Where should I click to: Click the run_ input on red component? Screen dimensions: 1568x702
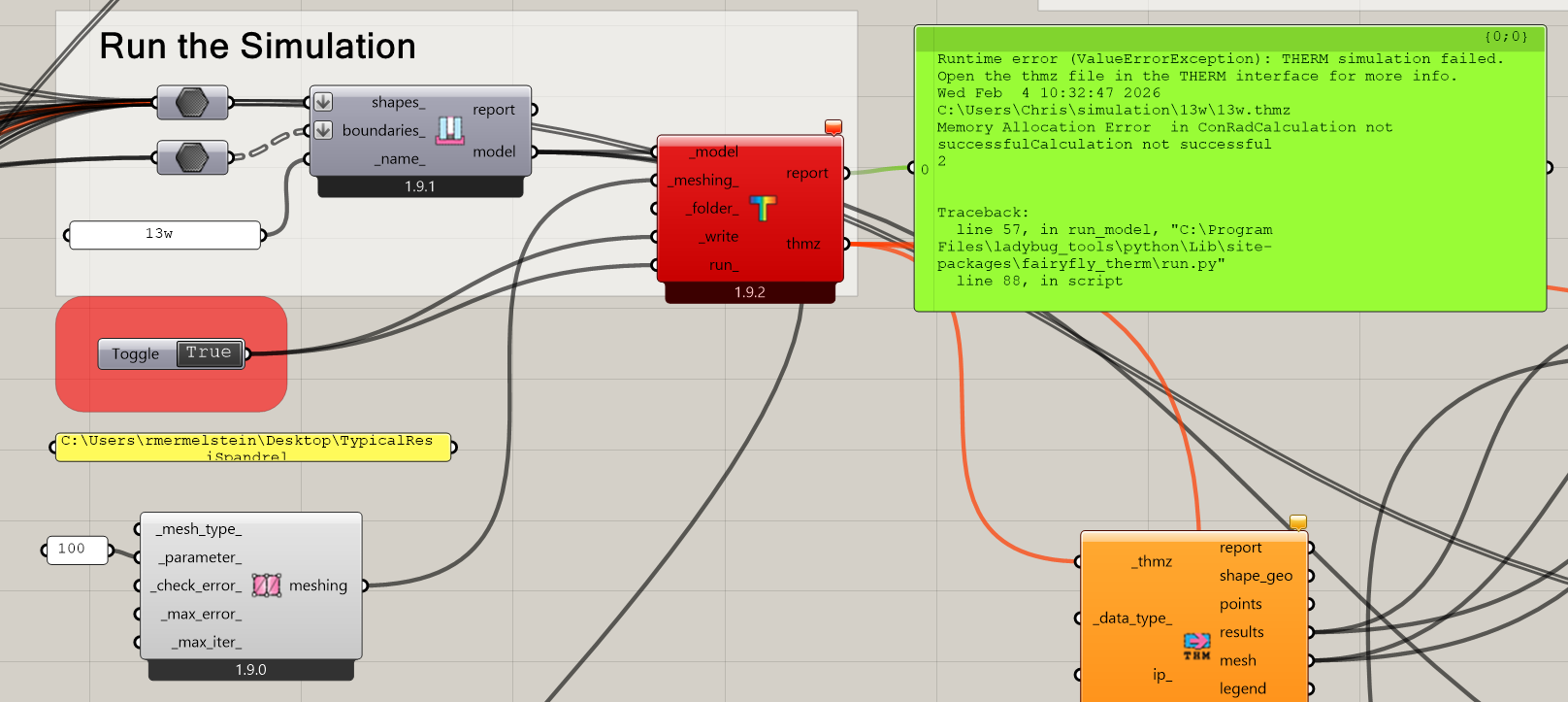pos(722,265)
